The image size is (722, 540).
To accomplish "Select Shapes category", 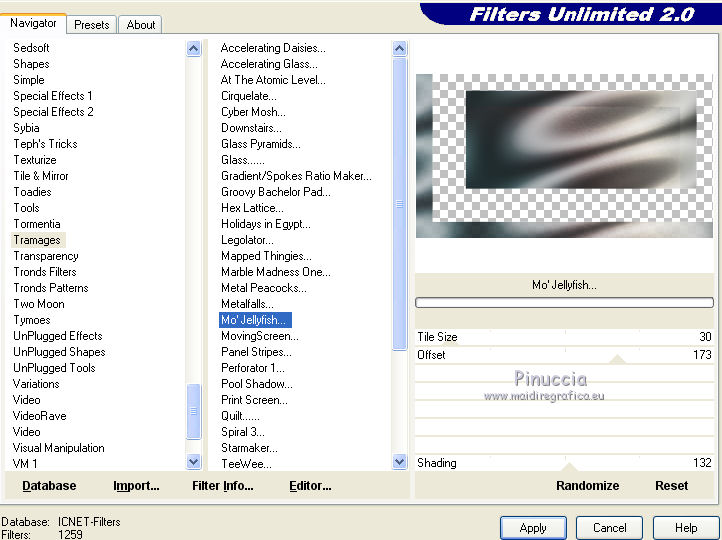I will coord(31,64).
